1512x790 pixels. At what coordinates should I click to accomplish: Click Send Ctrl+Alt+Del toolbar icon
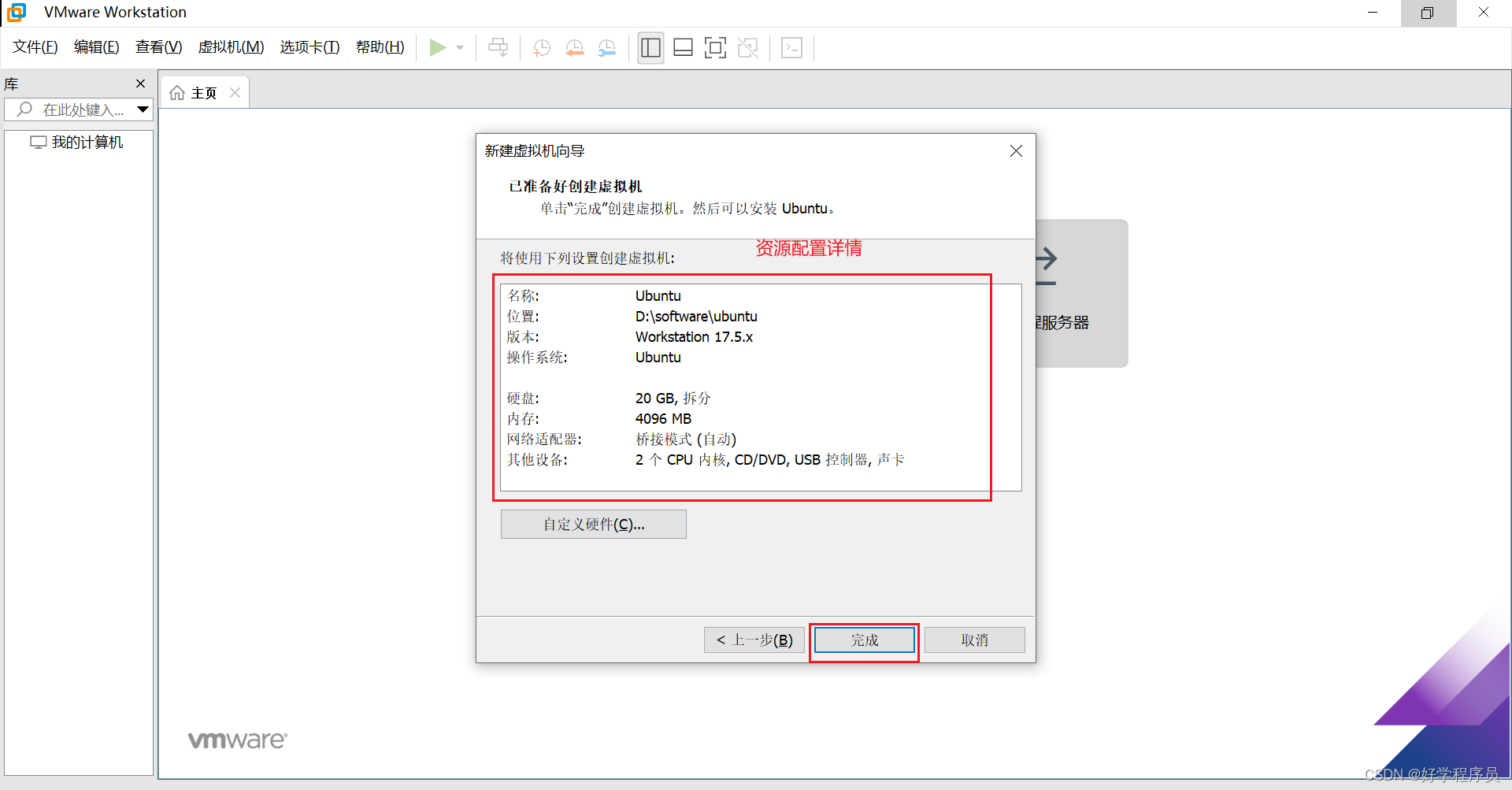tap(498, 48)
